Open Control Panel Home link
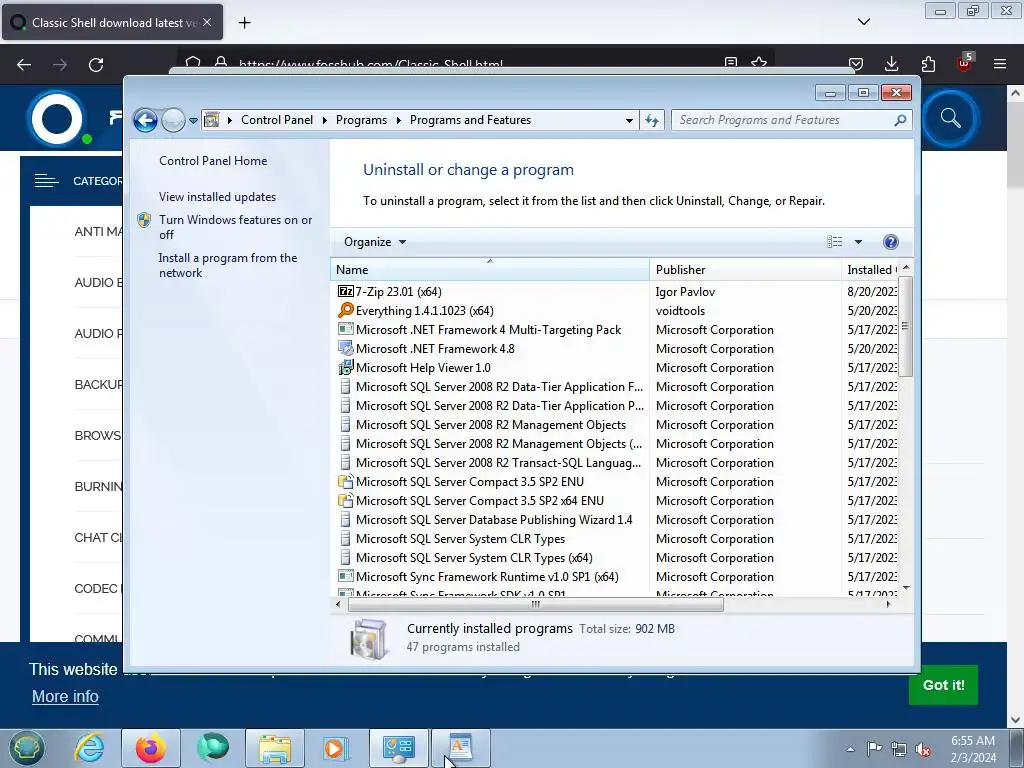Viewport: 1024px width, 768px height. [x=213, y=161]
